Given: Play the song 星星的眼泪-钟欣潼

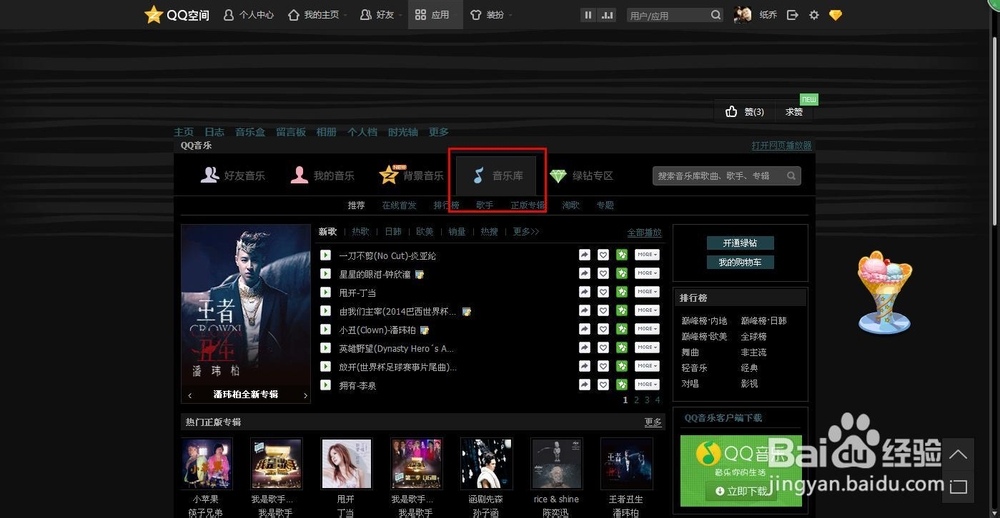Looking at the screenshot, I should (x=325, y=274).
